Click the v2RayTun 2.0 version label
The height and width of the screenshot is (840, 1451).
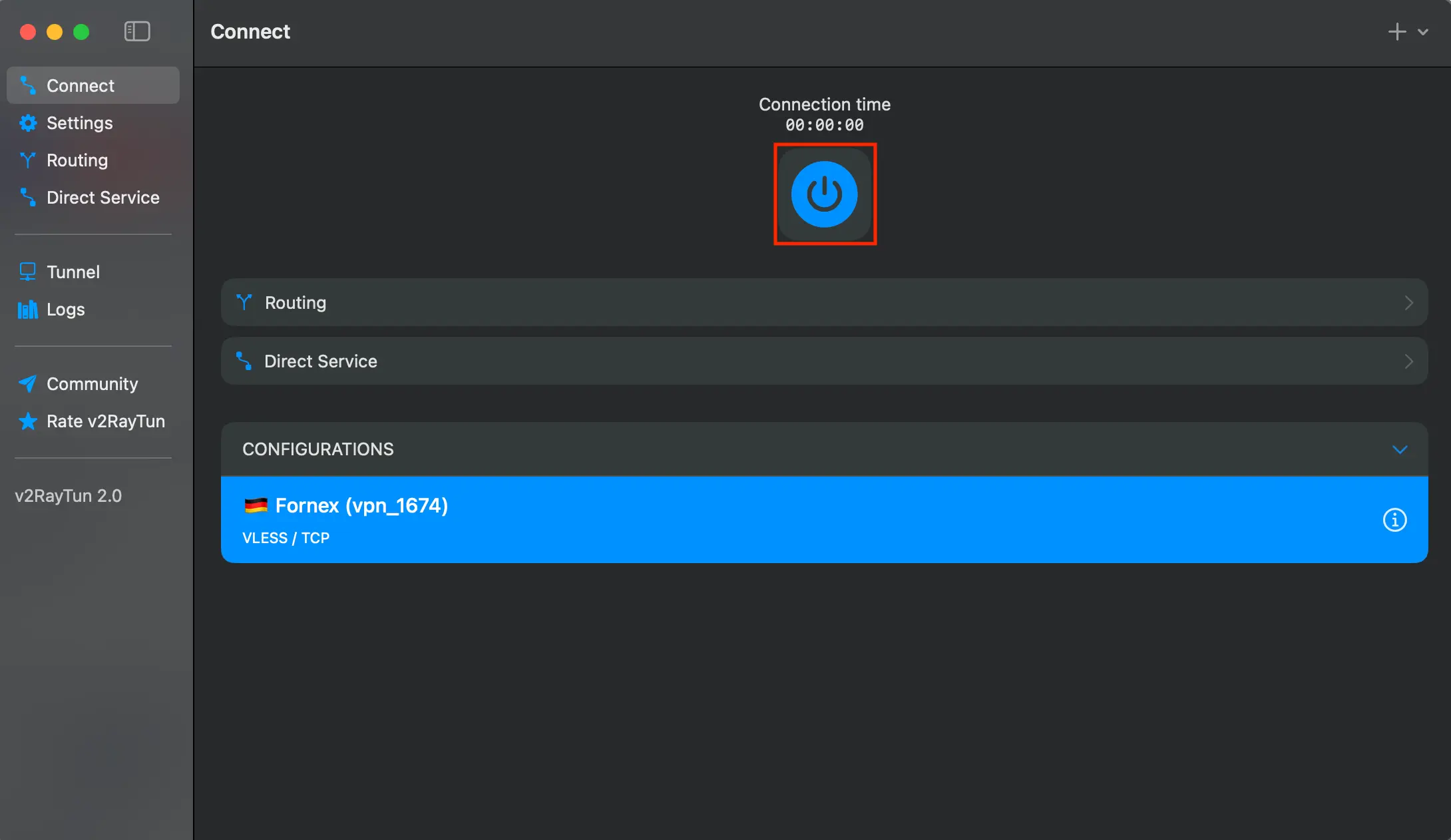pyautogui.click(x=68, y=496)
